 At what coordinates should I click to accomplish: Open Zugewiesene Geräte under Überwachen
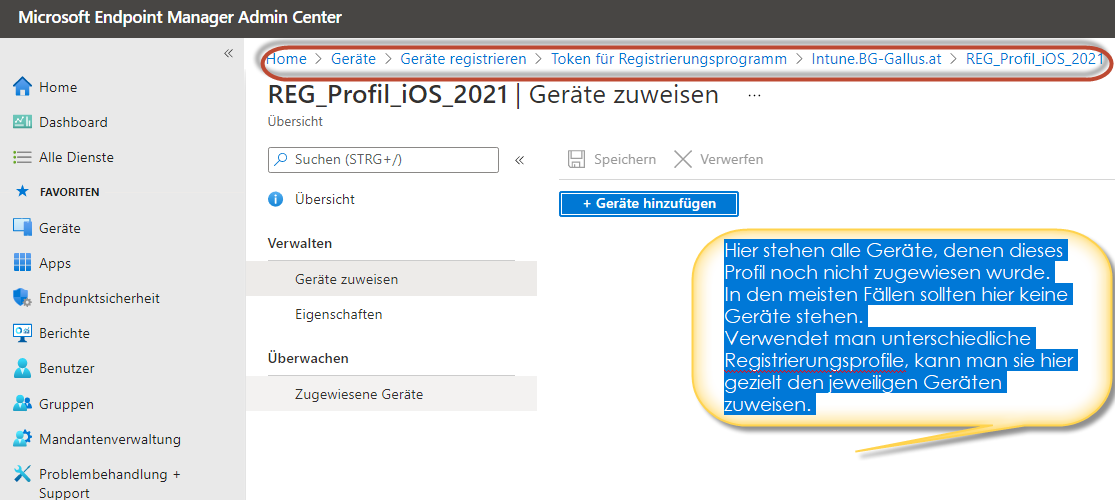(x=391, y=394)
